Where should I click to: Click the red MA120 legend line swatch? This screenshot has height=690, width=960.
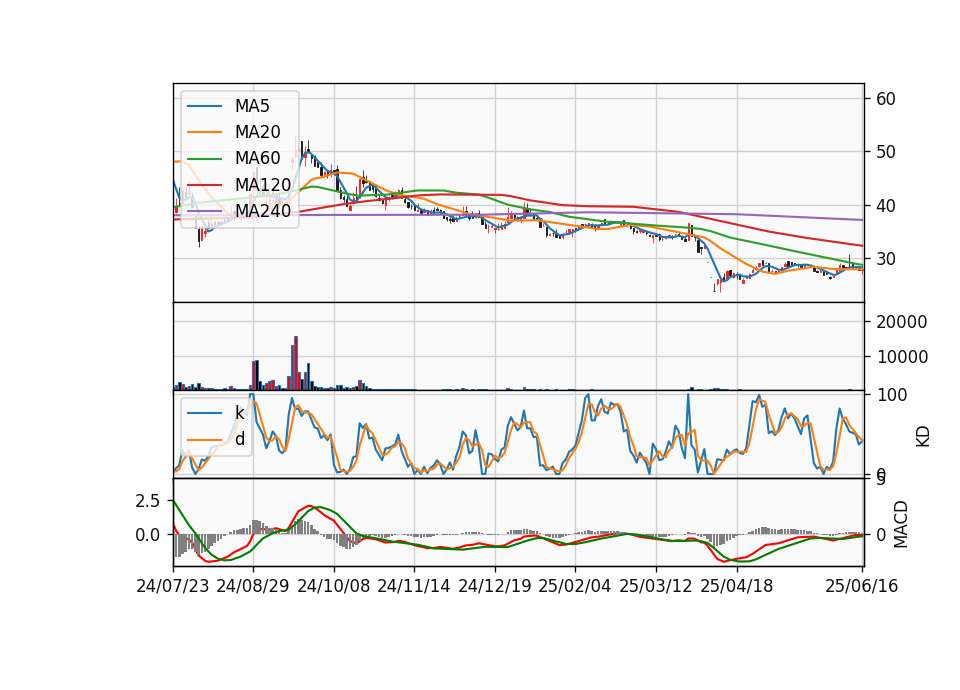point(204,184)
